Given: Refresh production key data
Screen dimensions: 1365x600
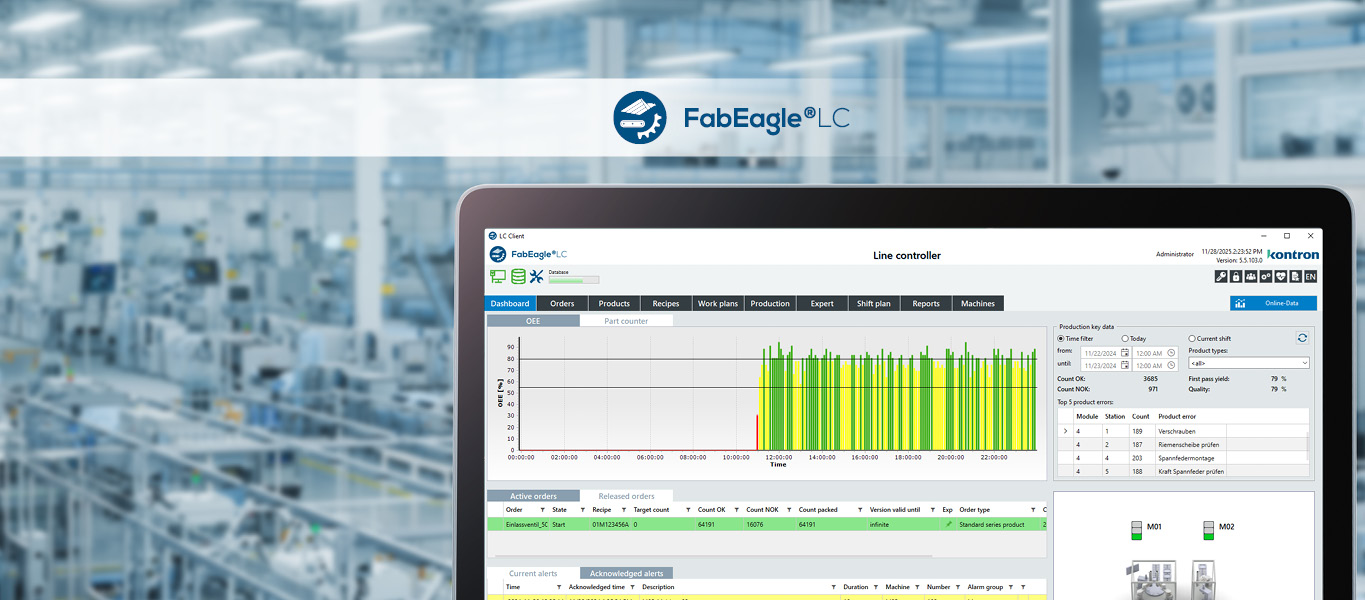Looking at the screenshot, I should pyautogui.click(x=1302, y=338).
